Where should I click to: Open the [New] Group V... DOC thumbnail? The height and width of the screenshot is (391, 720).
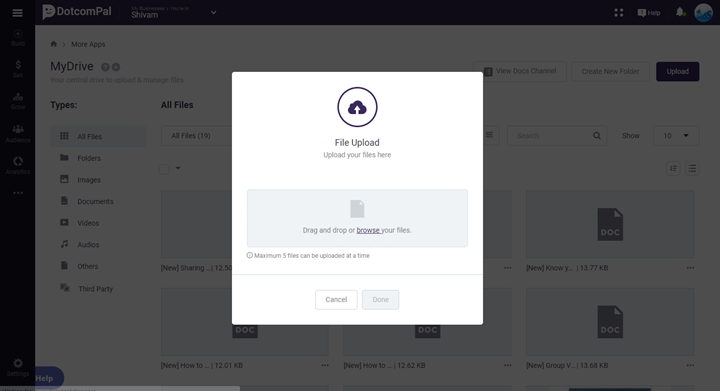tap(610, 322)
